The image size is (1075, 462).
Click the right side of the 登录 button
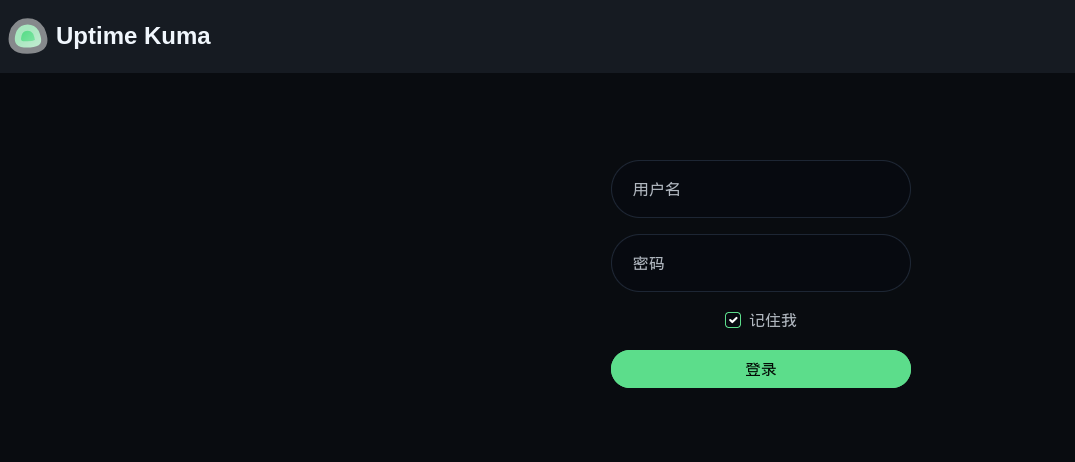point(878,369)
